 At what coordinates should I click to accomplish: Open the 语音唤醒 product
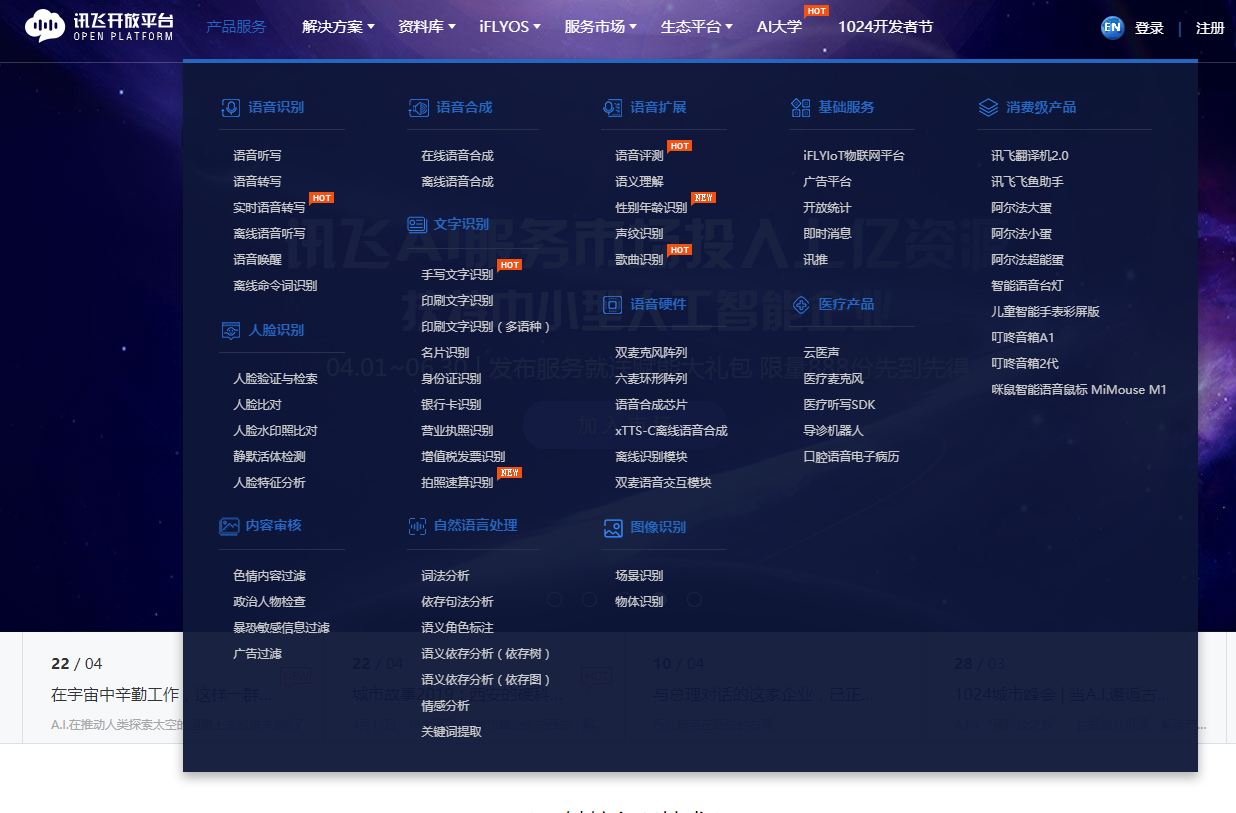(x=257, y=260)
